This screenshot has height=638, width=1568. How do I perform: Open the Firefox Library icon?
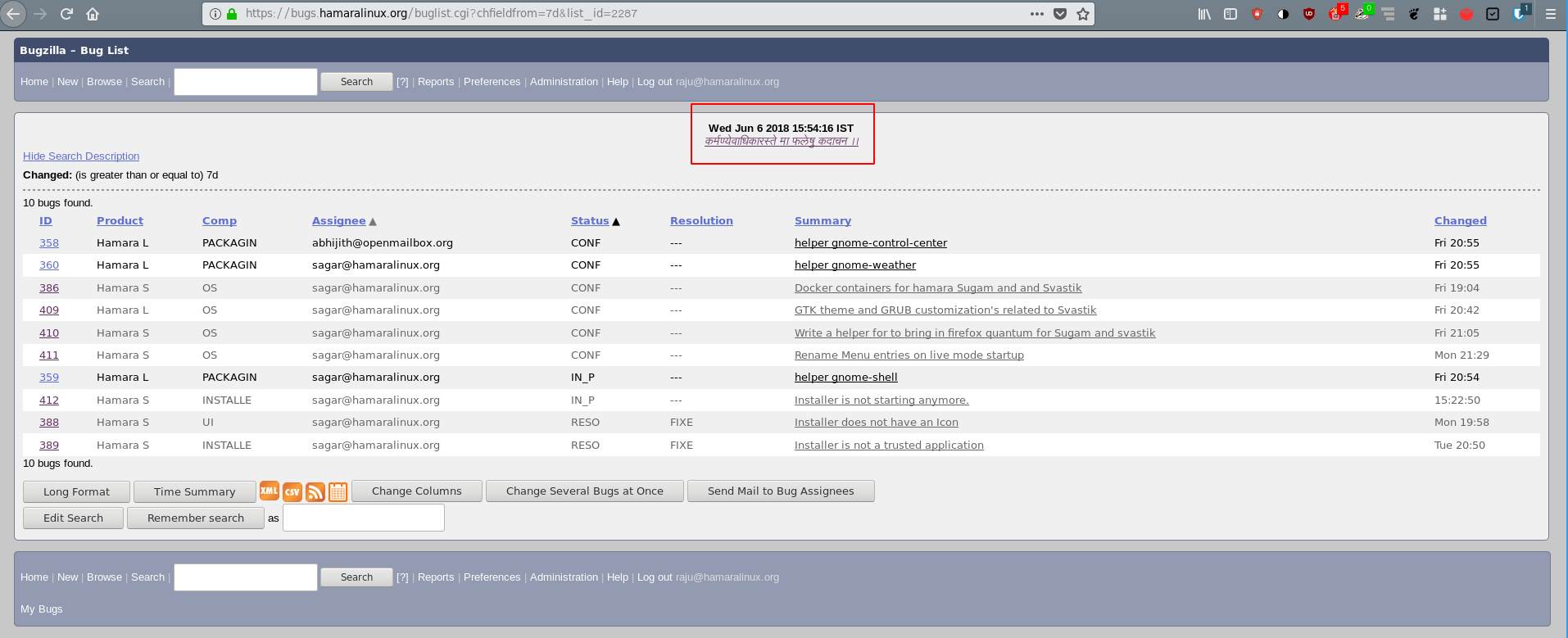pyautogui.click(x=1204, y=14)
